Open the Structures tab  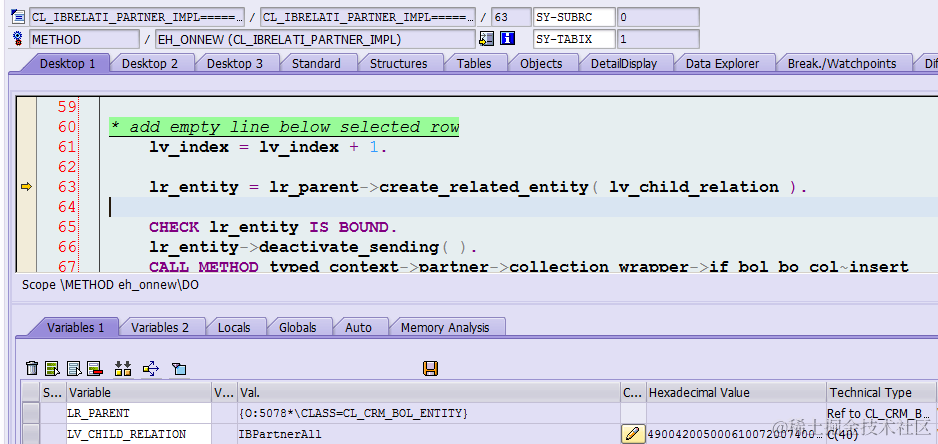(x=398, y=63)
